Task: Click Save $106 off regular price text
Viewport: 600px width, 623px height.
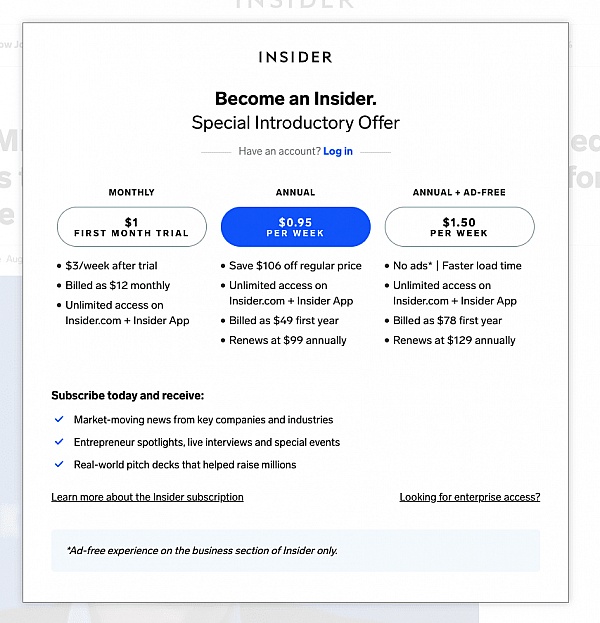Action: [x=295, y=265]
